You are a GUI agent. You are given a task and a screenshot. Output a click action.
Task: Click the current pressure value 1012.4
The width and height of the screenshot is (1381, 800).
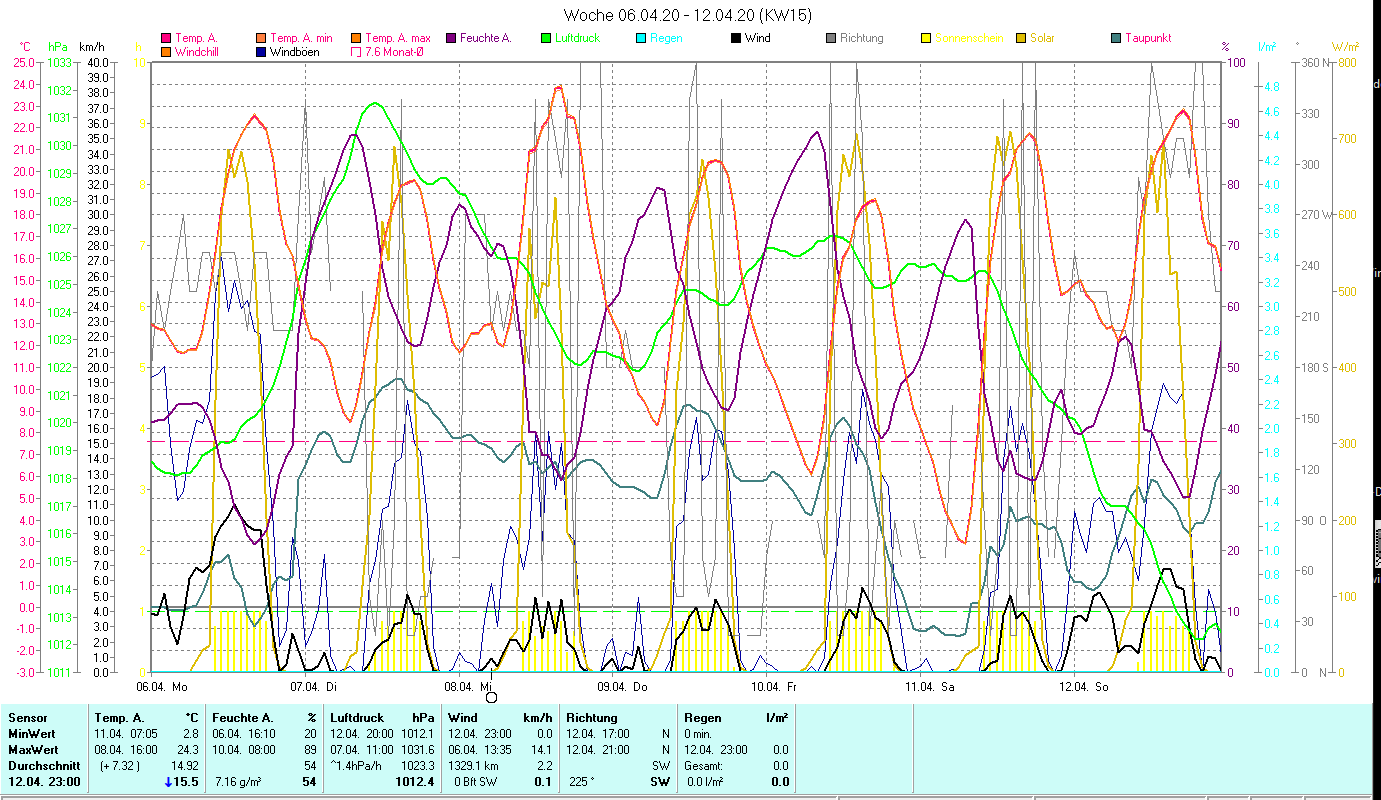tap(416, 782)
